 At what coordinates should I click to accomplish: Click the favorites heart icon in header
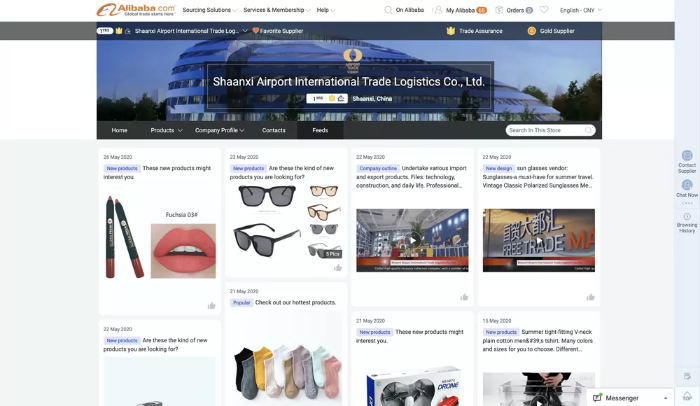(544, 9)
